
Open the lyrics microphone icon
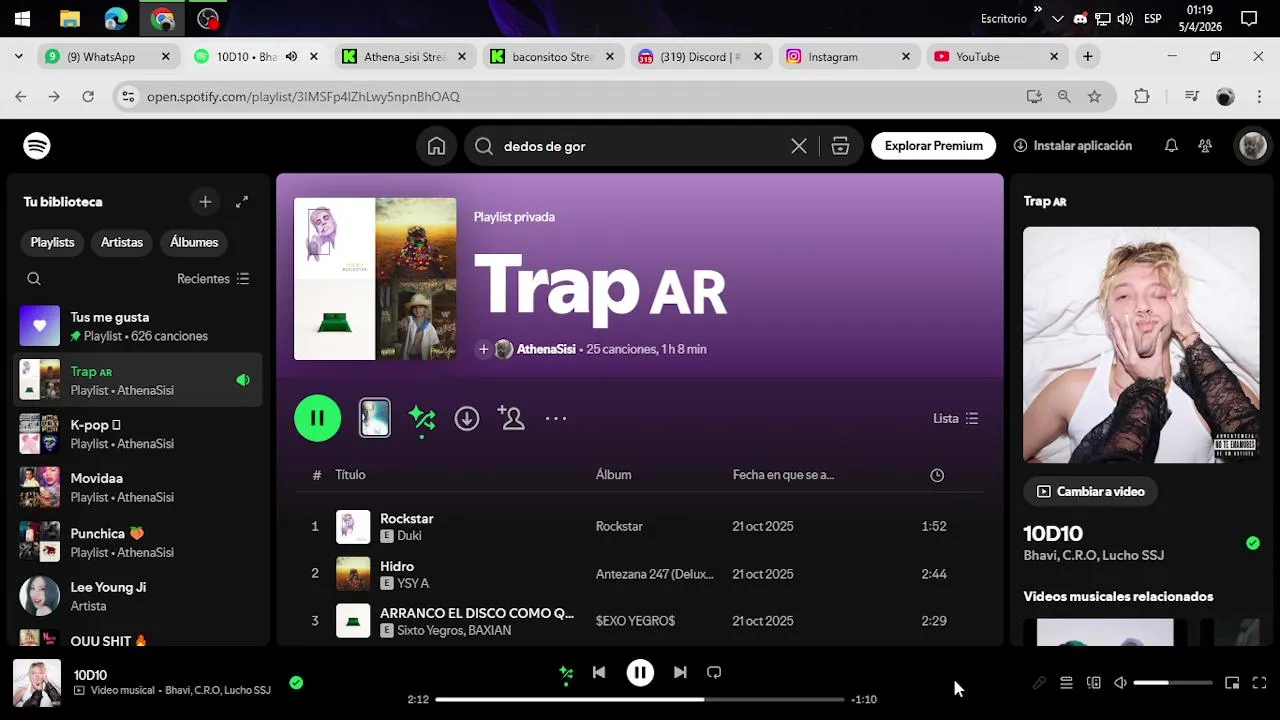pos(1039,683)
